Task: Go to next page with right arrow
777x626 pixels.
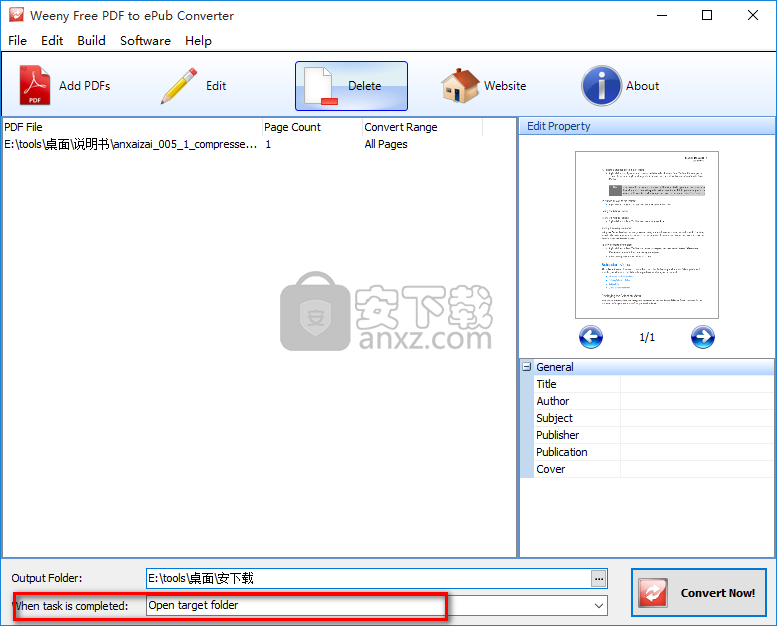Action: coord(703,337)
